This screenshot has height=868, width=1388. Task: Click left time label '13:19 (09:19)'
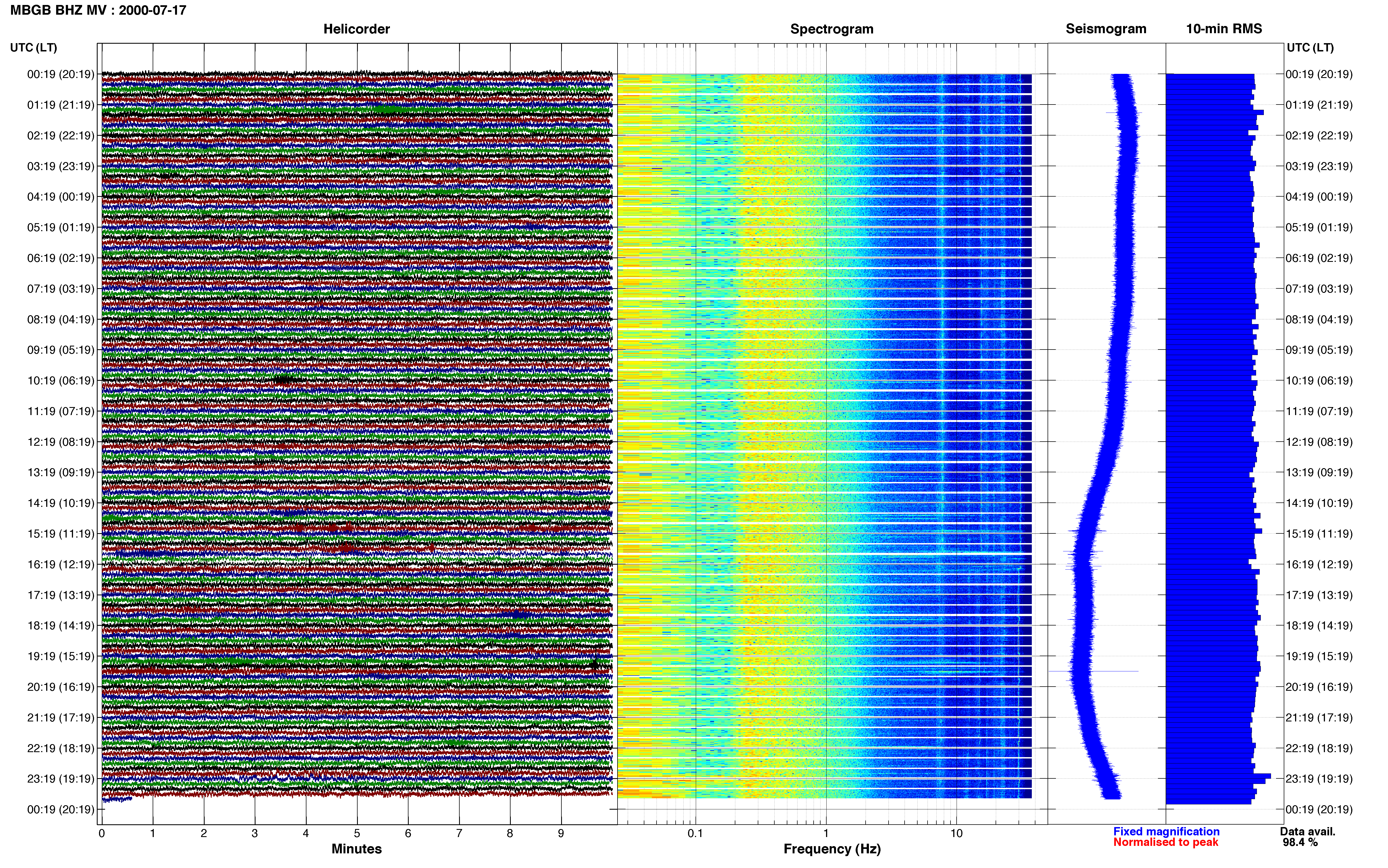tap(60, 472)
